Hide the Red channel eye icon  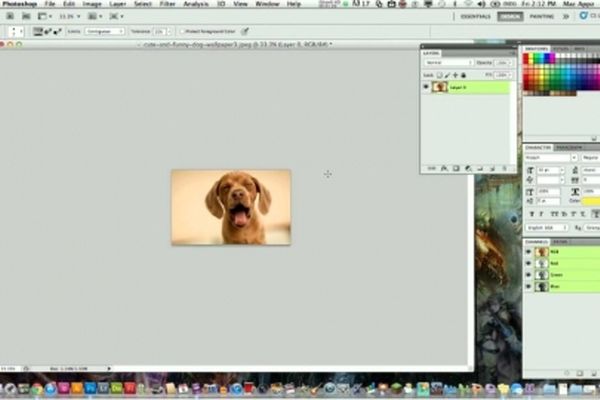[x=529, y=263]
